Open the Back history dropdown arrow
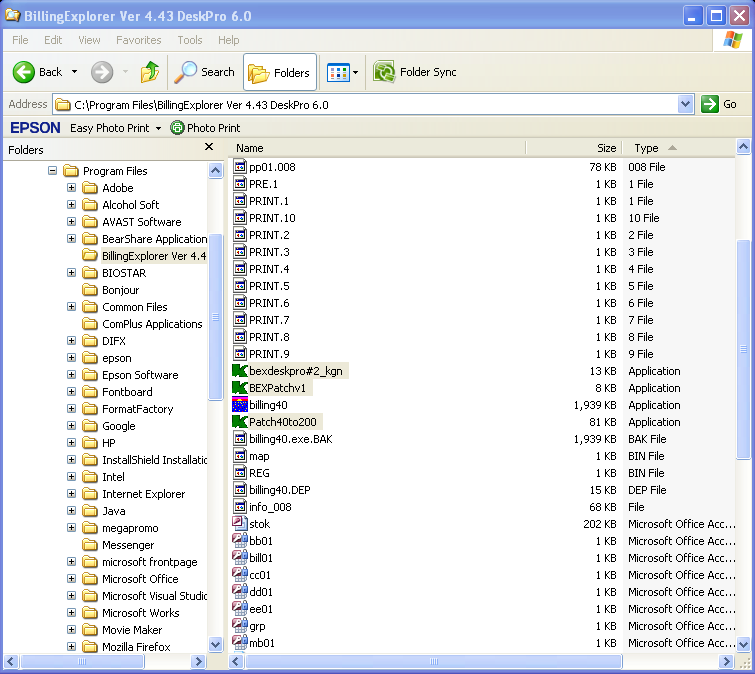The image size is (755, 674). (x=74, y=72)
